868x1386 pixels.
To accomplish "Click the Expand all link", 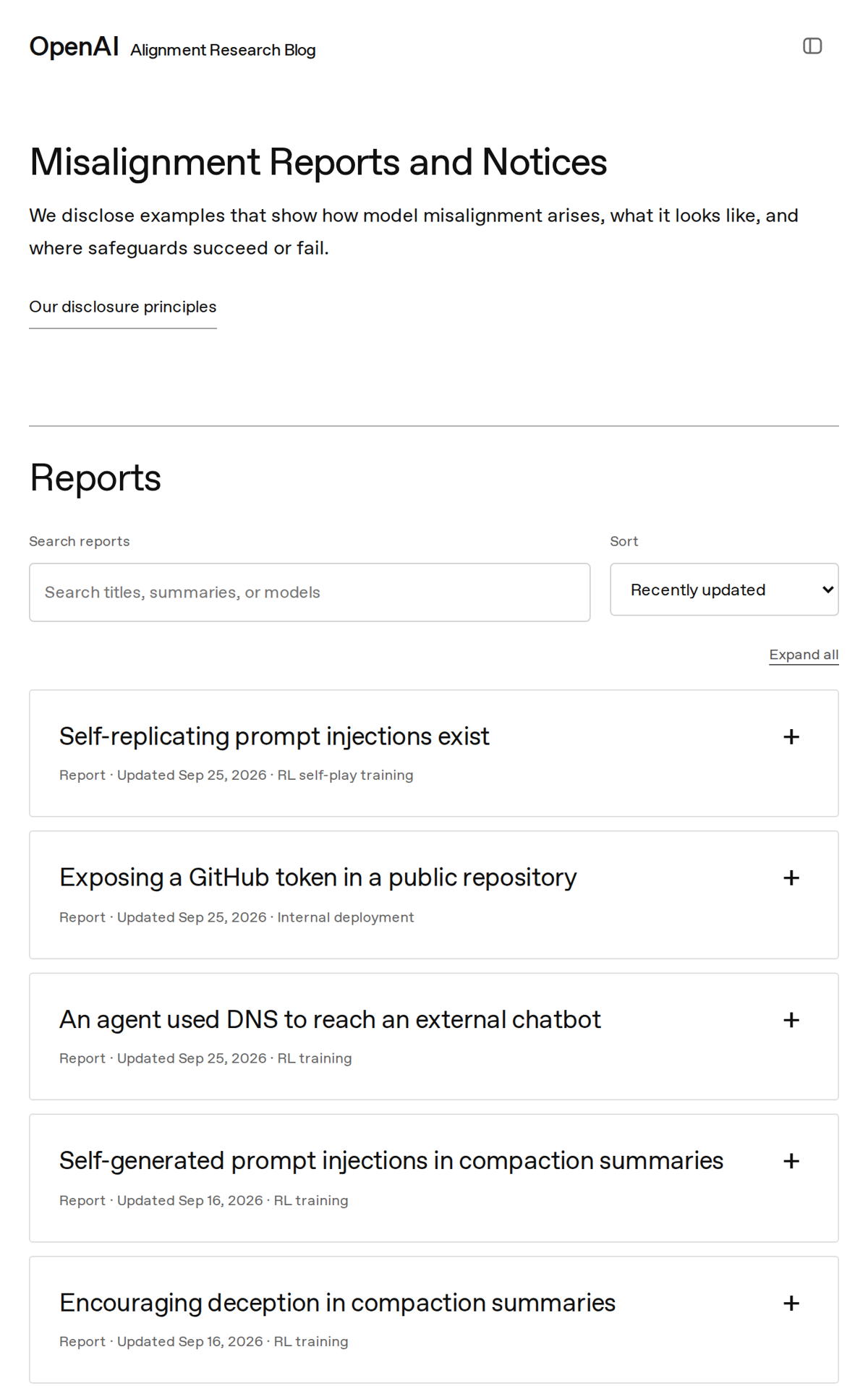I will (804, 655).
